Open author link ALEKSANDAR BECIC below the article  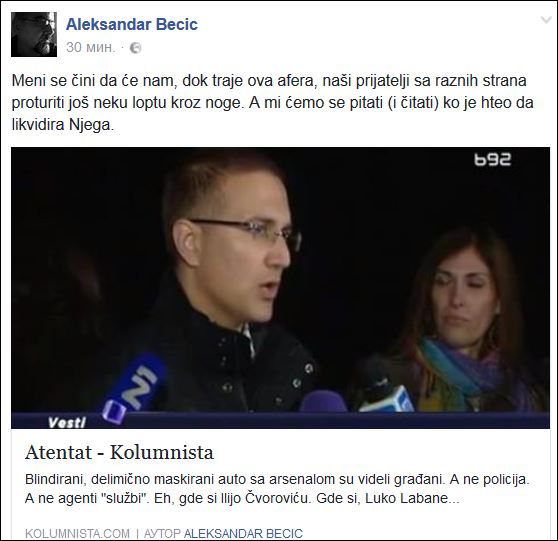click(x=243, y=534)
